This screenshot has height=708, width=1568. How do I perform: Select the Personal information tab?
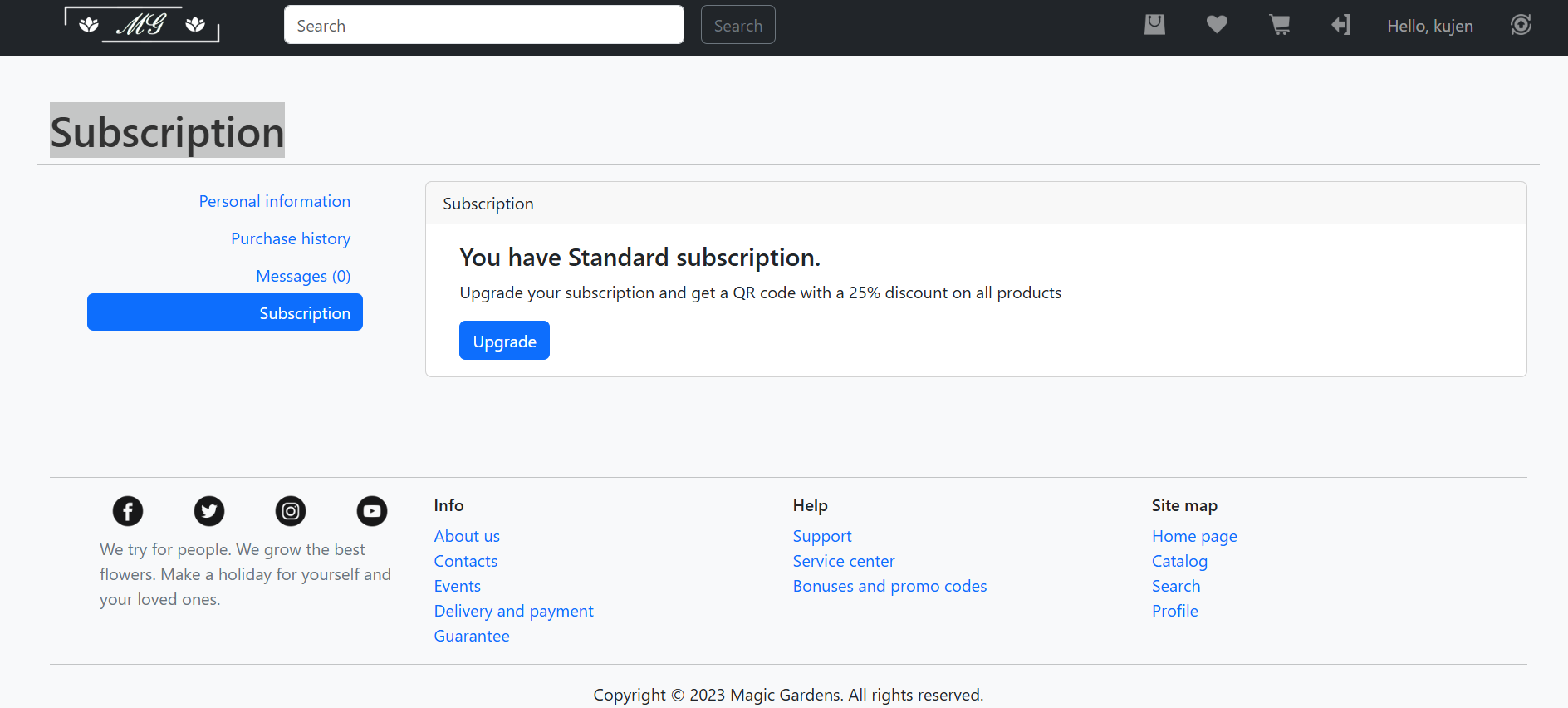pos(274,202)
